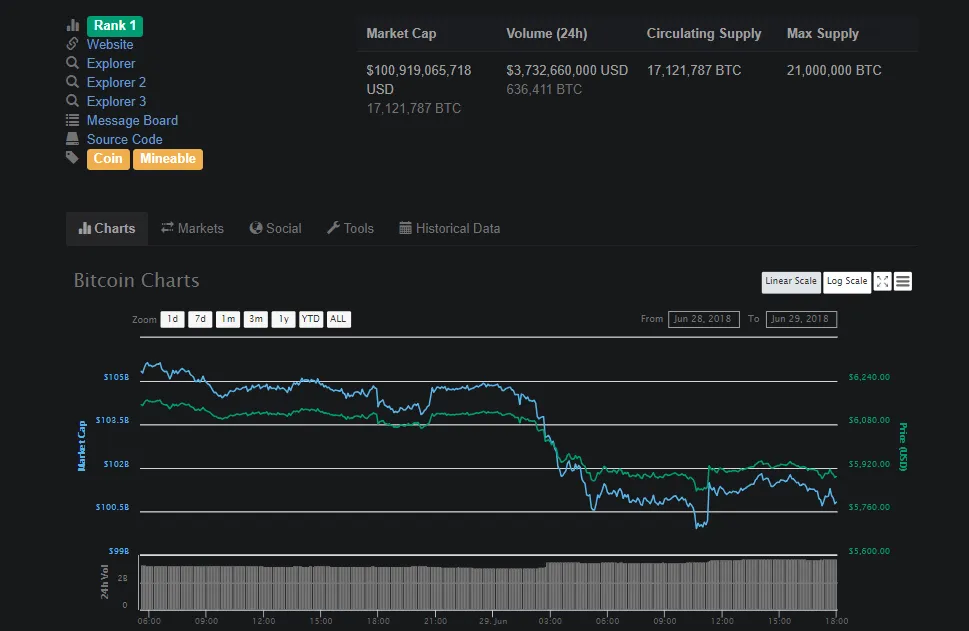
Task: Open the chart hamburger export menu
Action: 903,281
